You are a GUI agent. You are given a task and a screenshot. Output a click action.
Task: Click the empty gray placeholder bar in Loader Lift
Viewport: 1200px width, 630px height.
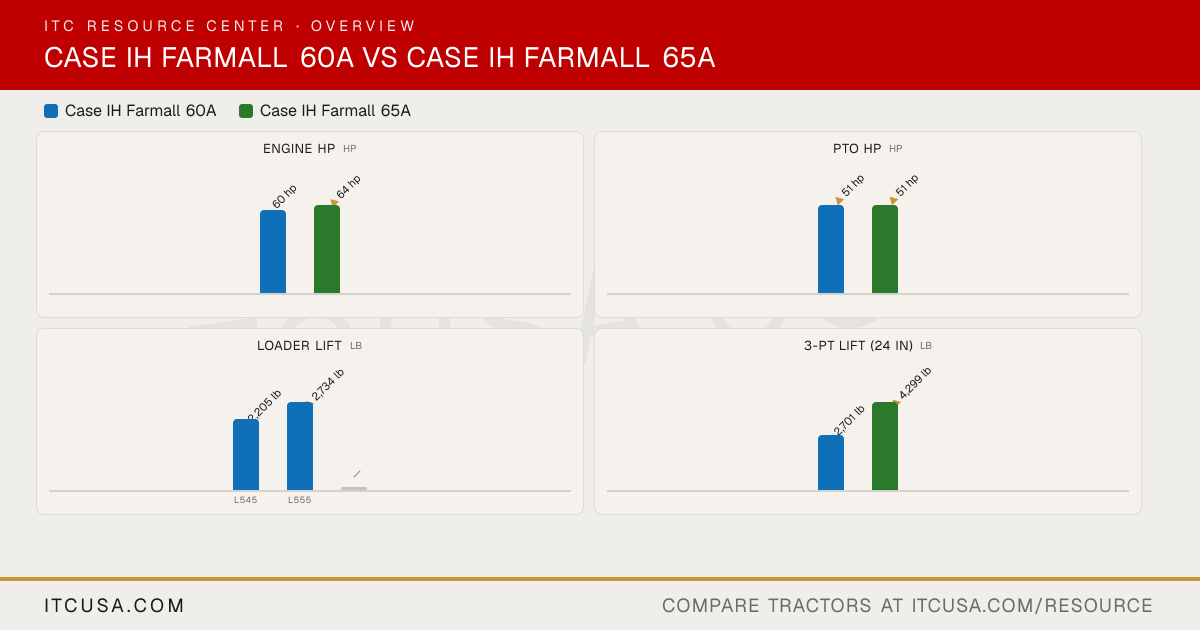coord(354,489)
